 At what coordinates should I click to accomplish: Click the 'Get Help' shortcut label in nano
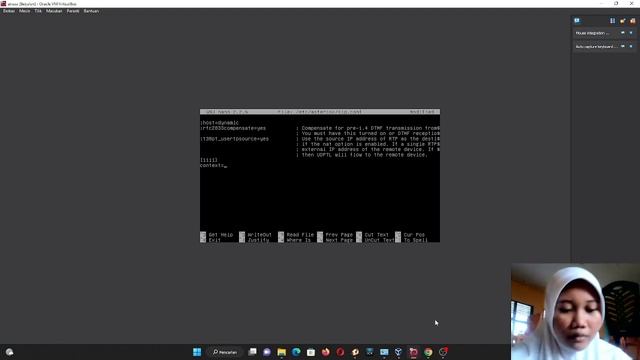click(220, 235)
